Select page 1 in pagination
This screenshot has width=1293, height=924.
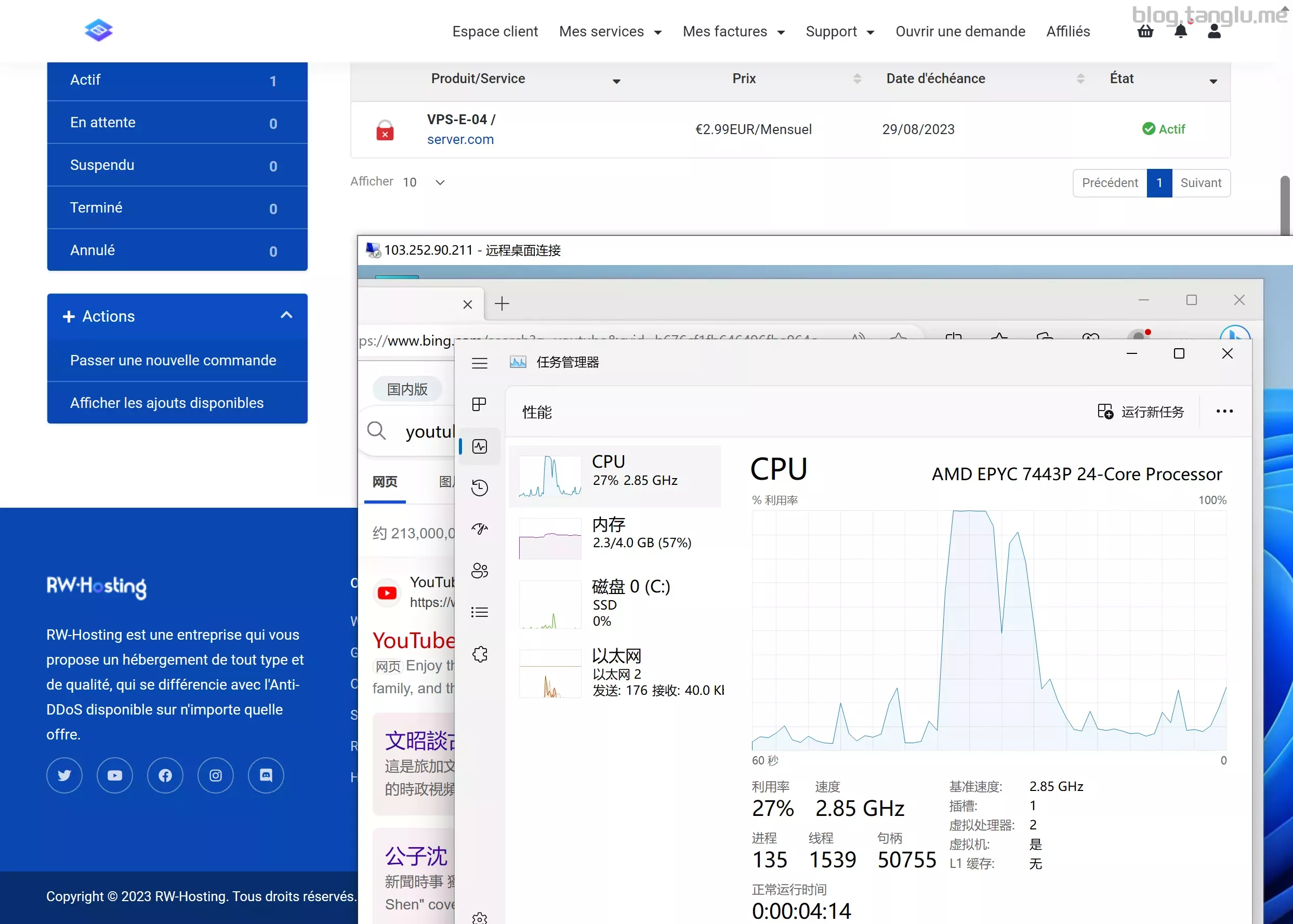point(1159,182)
